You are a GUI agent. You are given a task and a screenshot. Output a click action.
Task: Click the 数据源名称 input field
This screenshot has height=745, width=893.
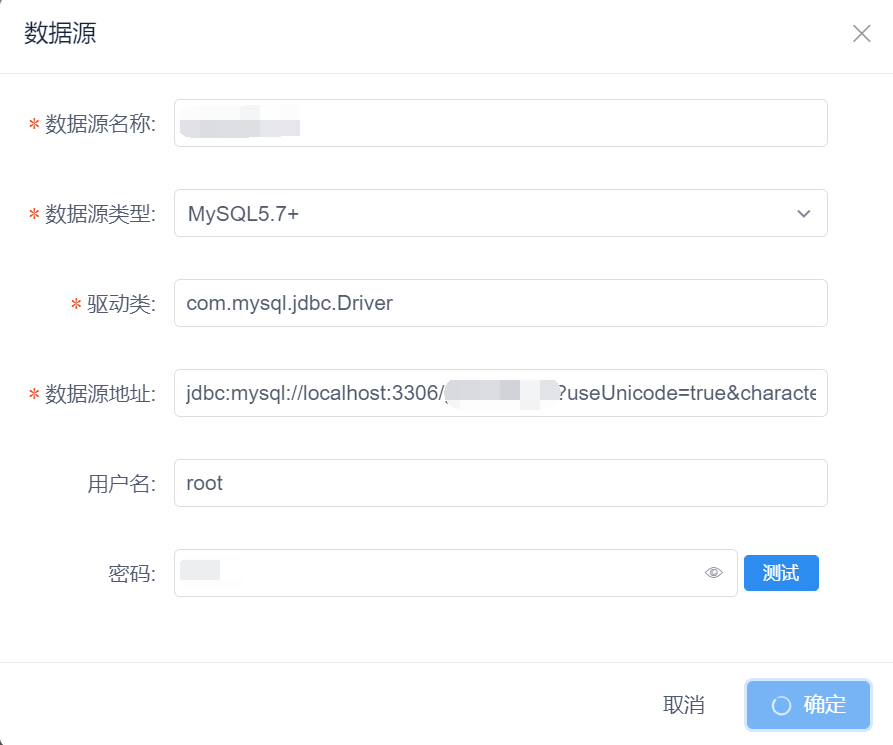coord(501,123)
